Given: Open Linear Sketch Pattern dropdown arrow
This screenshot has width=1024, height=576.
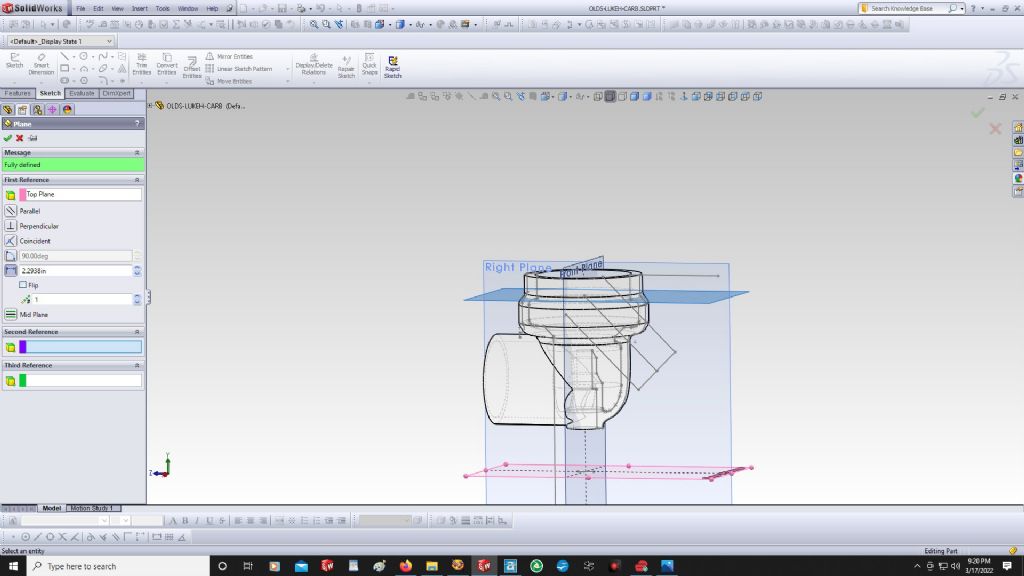Looking at the screenshot, I should [x=287, y=69].
